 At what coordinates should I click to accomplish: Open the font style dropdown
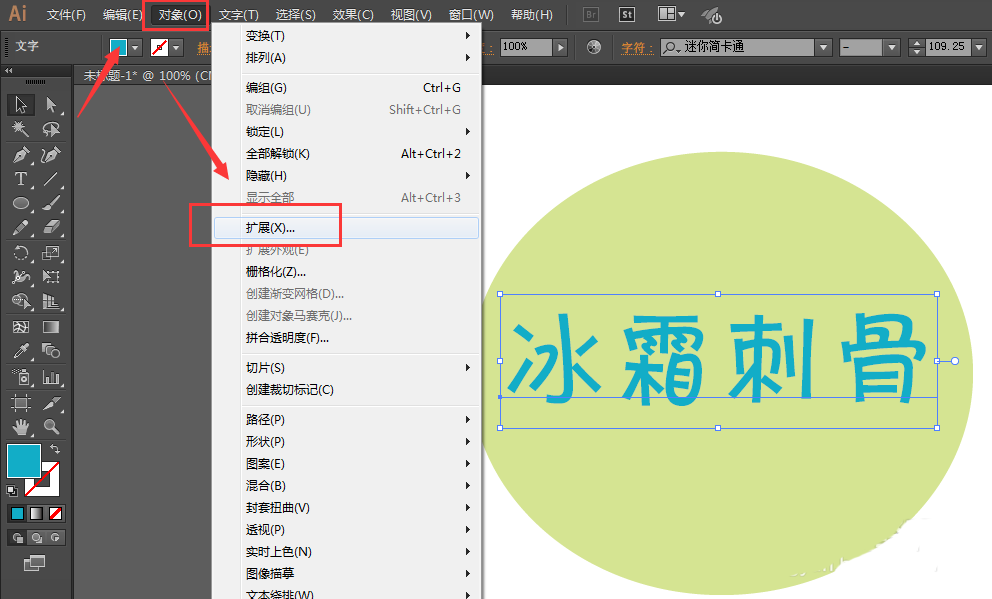click(891, 47)
